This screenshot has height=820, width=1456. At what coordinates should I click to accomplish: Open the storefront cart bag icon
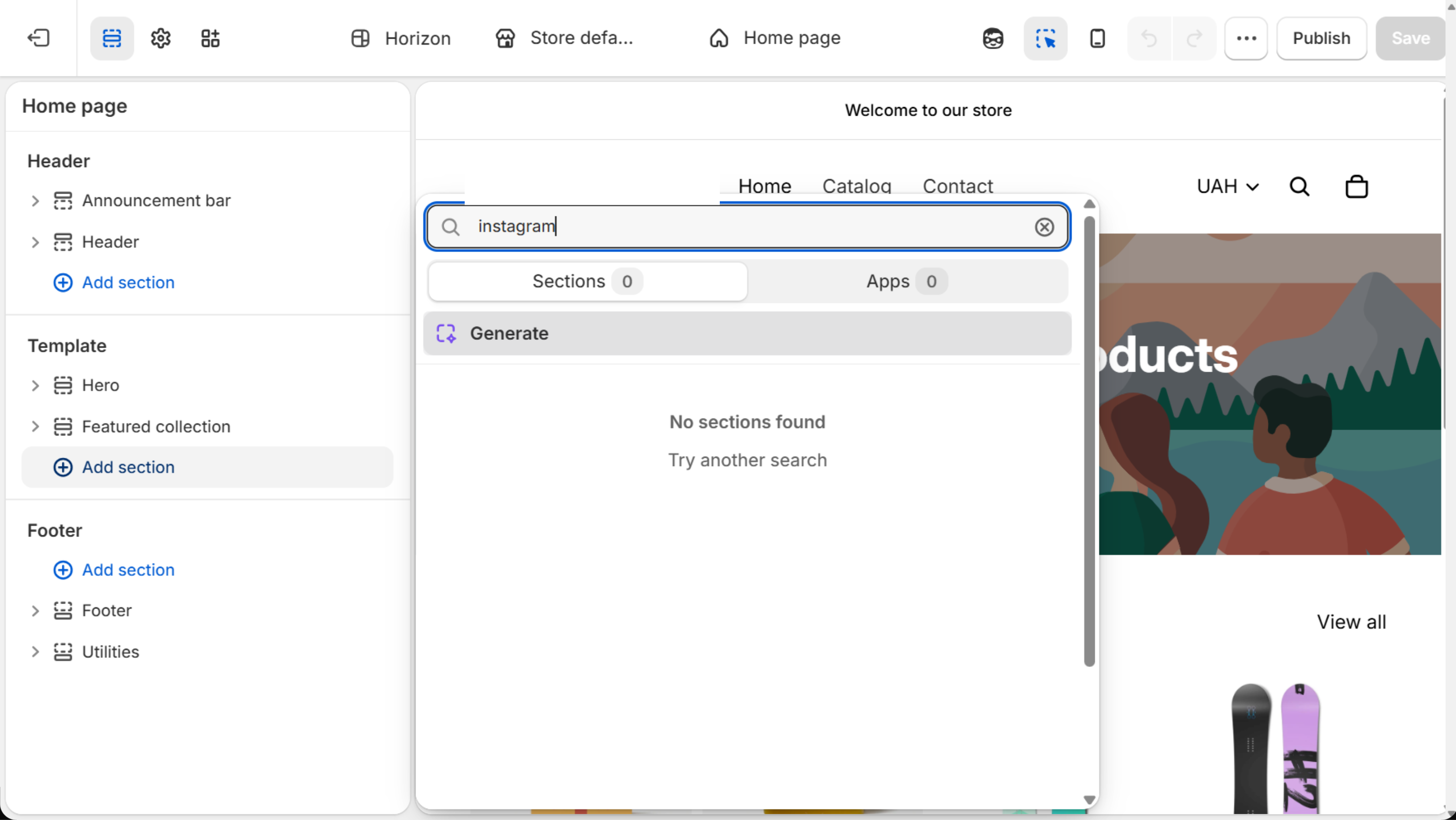click(x=1356, y=186)
